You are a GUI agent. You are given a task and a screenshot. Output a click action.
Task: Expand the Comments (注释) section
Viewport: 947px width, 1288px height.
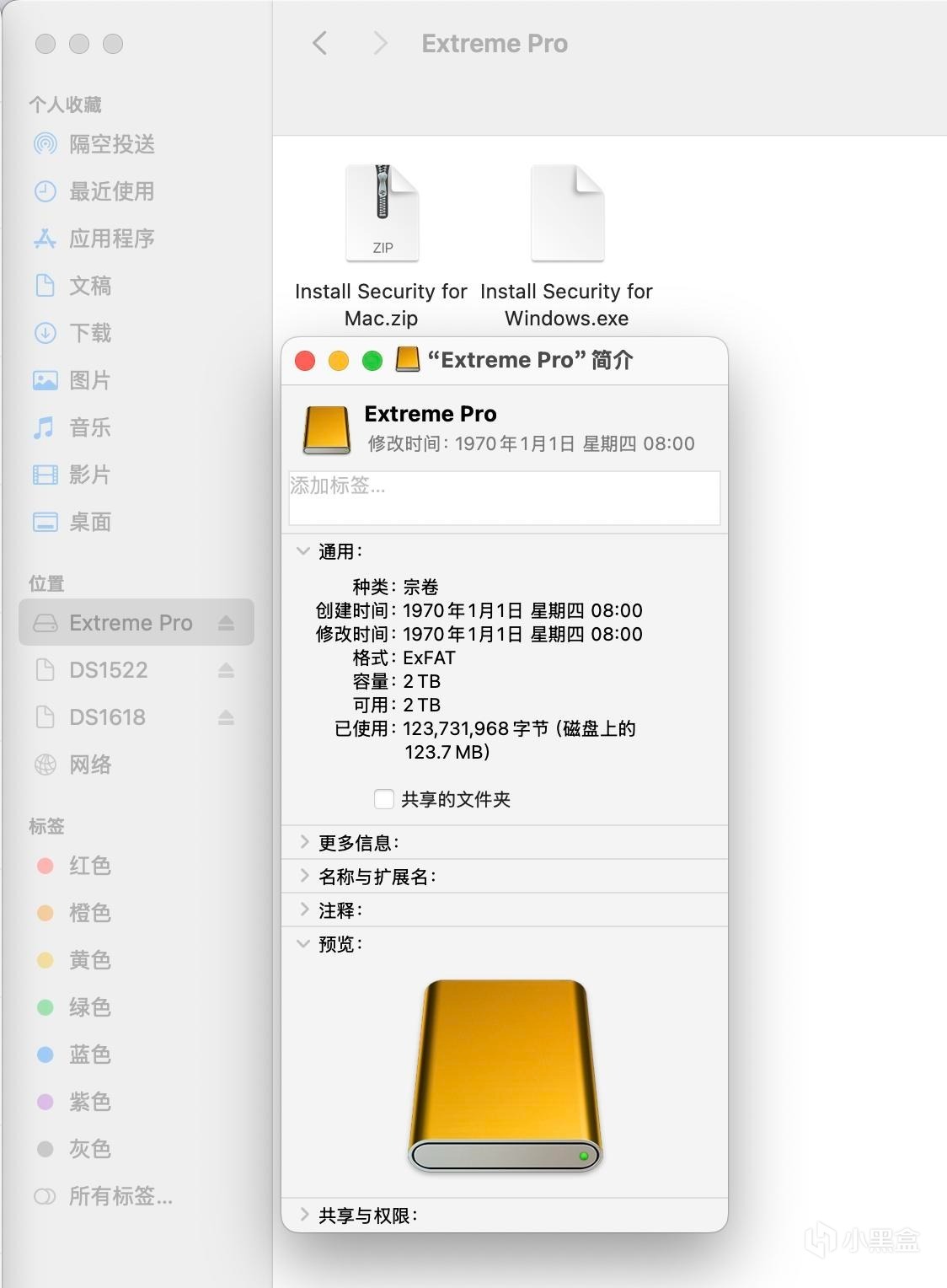(x=303, y=910)
